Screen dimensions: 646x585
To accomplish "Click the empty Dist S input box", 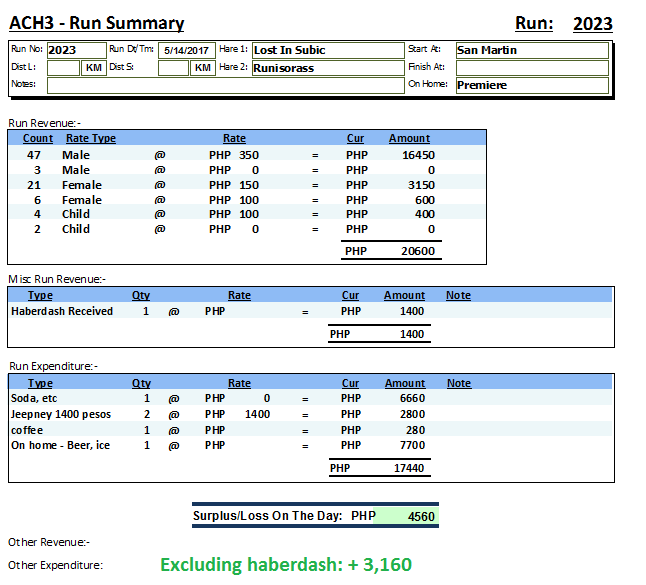I will [173, 68].
